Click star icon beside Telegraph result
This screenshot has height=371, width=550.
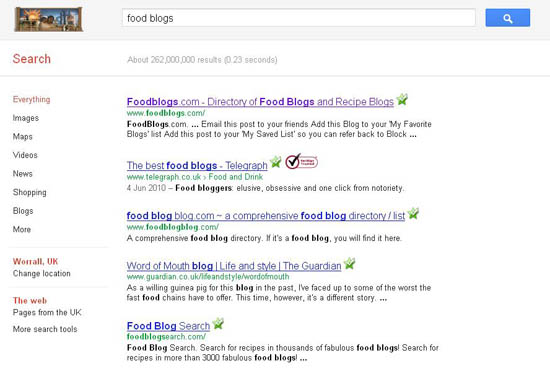click(275, 162)
